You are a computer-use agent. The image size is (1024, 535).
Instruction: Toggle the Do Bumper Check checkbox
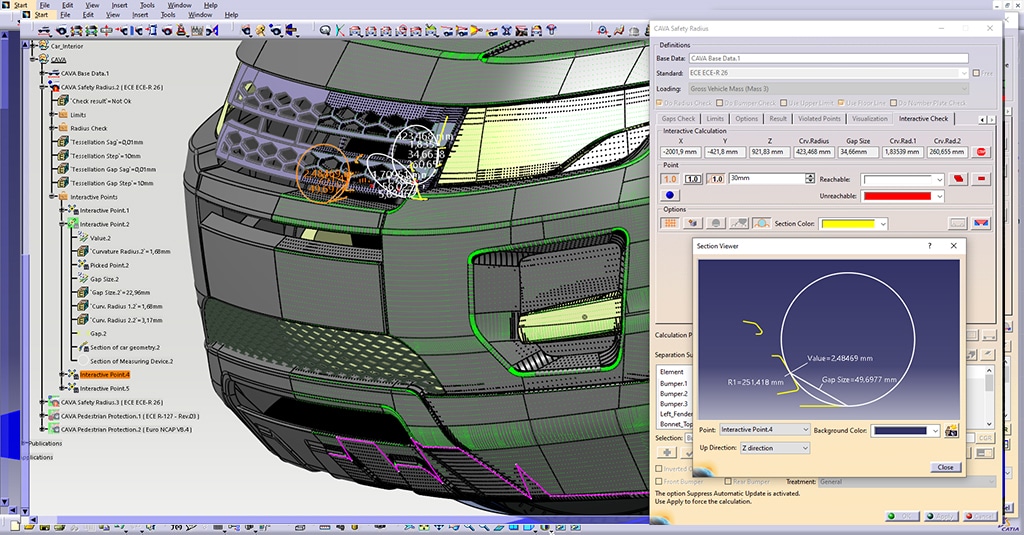pos(720,103)
